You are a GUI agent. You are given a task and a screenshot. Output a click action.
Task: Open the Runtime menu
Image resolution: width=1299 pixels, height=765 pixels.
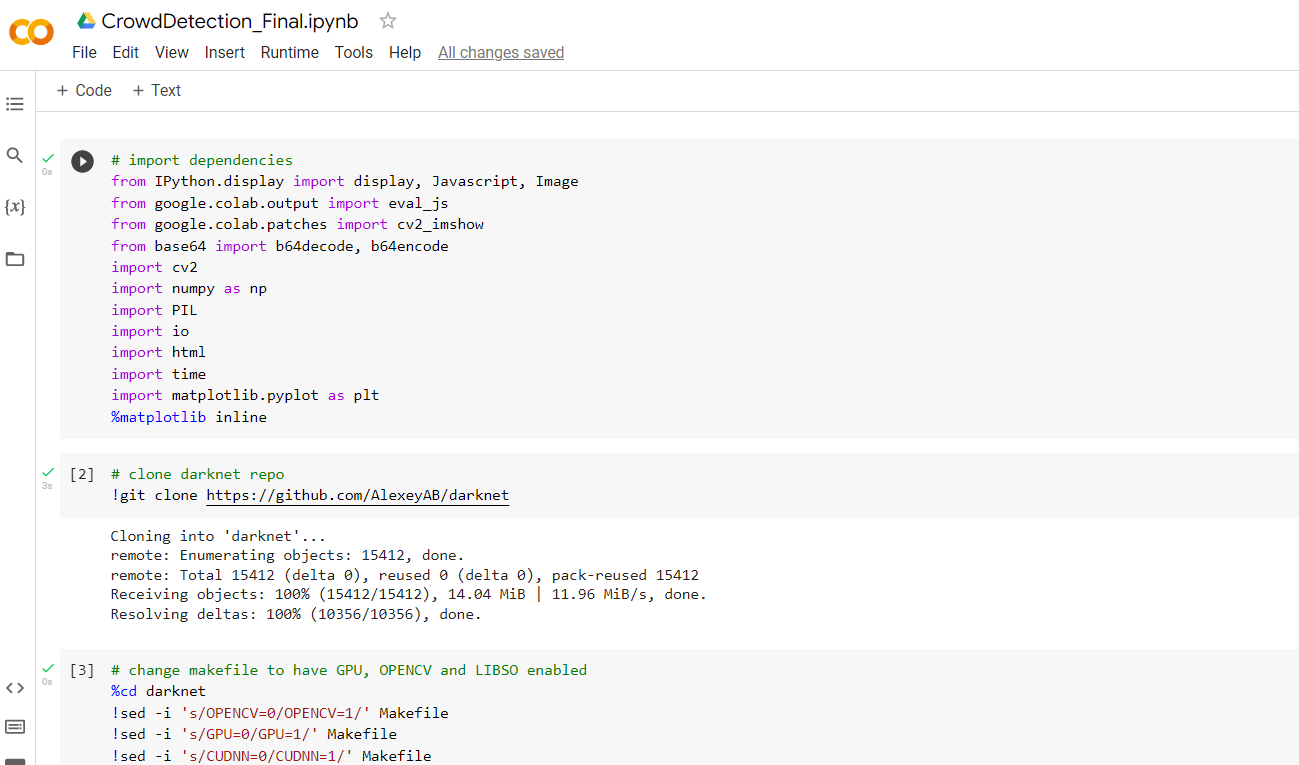[x=289, y=52]
